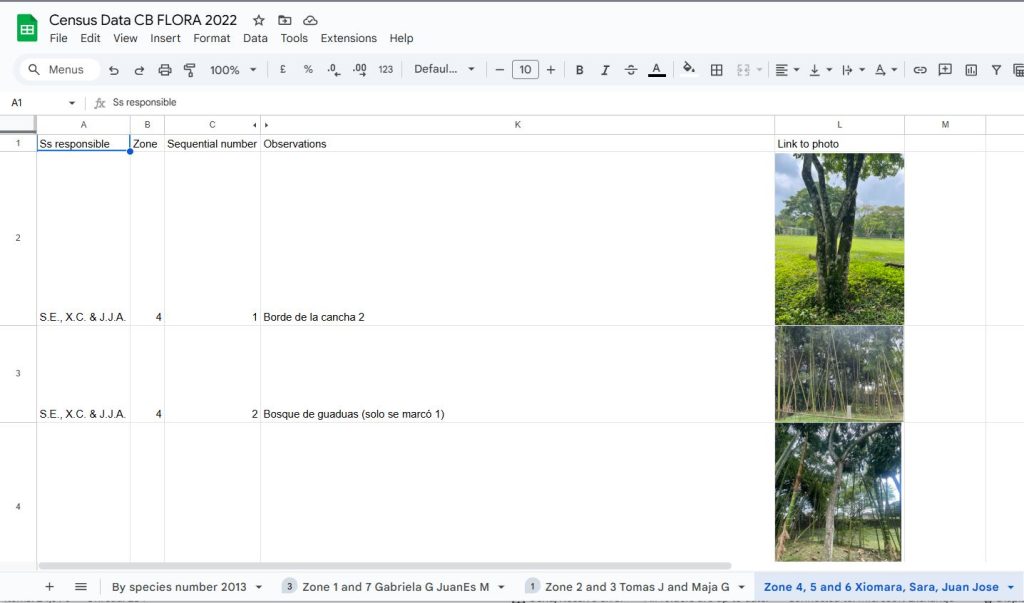The height and width of the screenshot is (603, 1024).
Task: Click the undo arrow
Action: click(x=114, y=70)
